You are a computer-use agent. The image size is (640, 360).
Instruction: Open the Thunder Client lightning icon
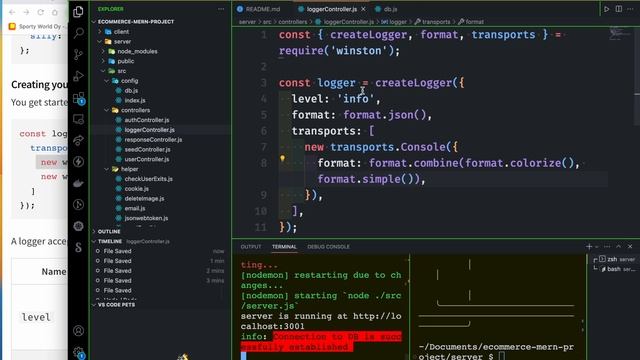[x=78, y=162]
